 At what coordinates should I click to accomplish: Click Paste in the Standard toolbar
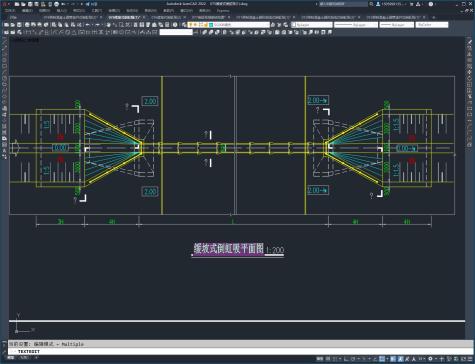(x=67, y=25)
